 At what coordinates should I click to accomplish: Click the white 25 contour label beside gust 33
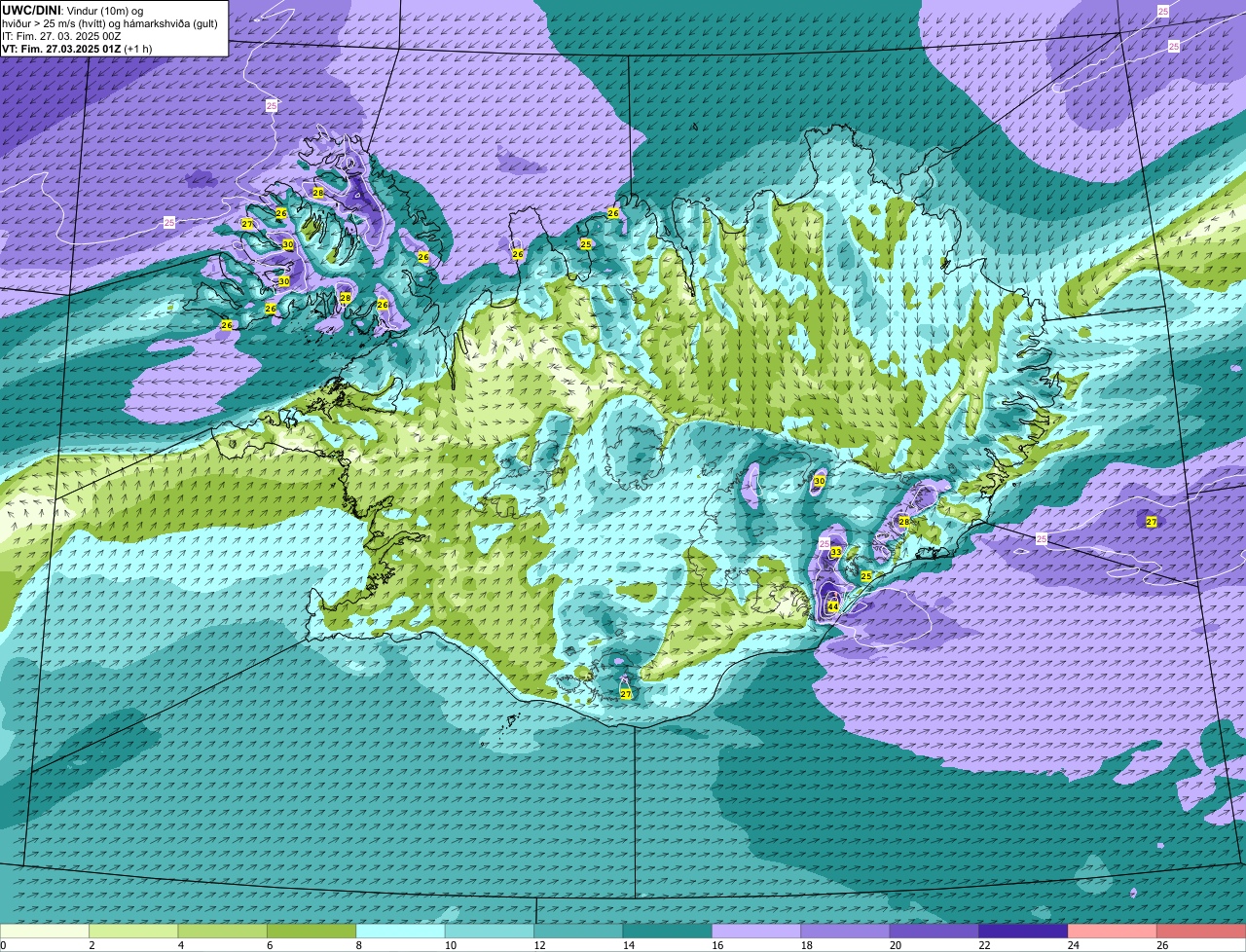tap(825, 543)
